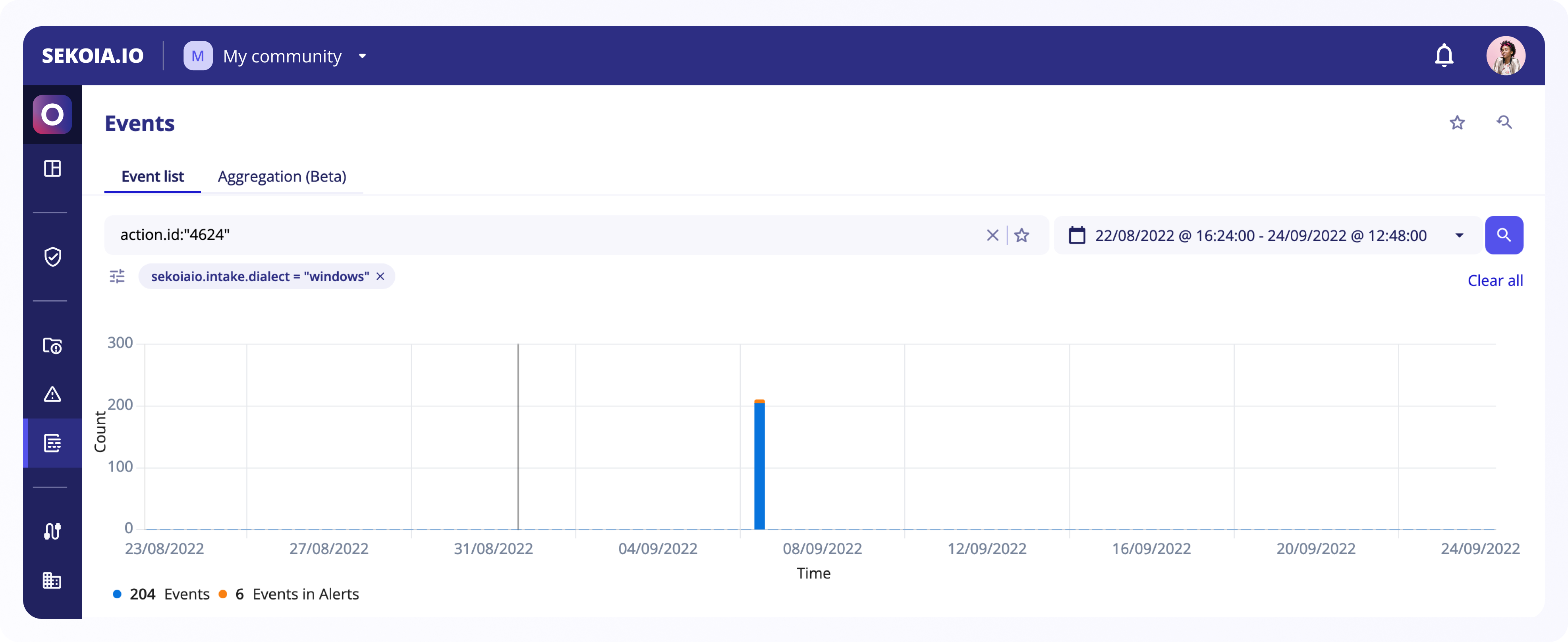The height and width of the screenshot is (642, 1568).
Task: Open the Dashboard panel icon
Action: [x=52, y=168]
